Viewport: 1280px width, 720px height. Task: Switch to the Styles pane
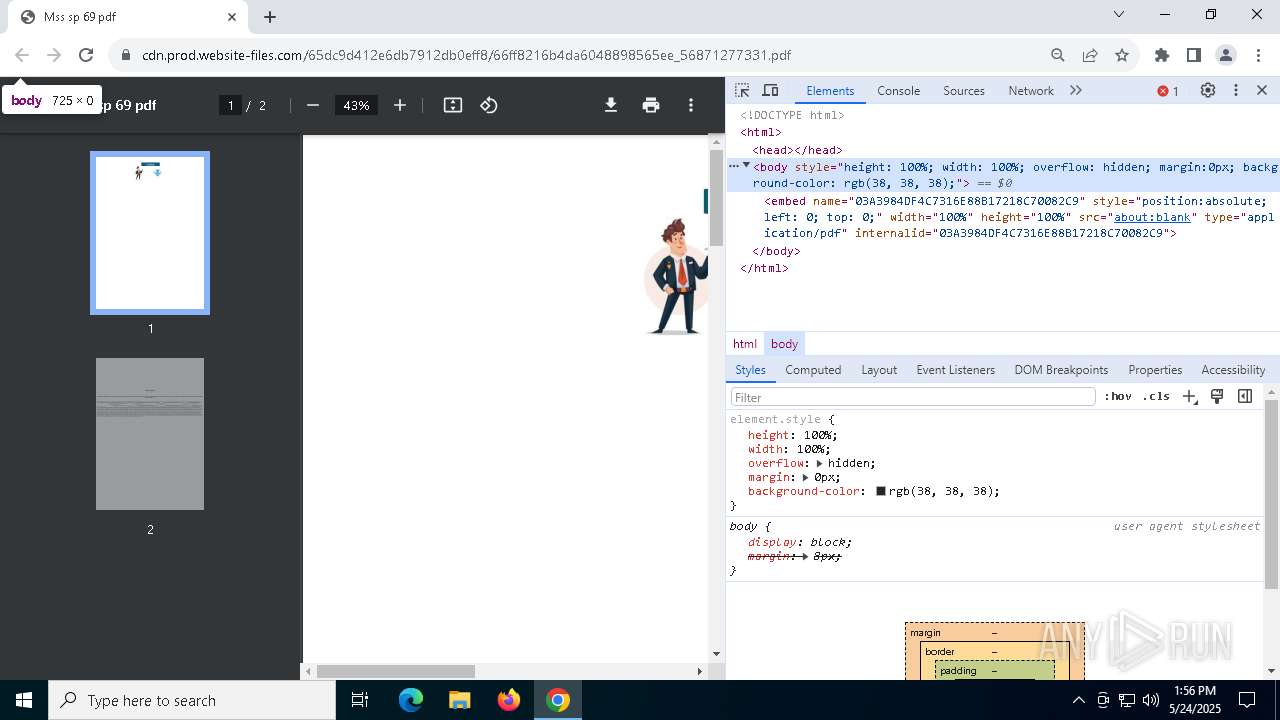coord(750,370)
